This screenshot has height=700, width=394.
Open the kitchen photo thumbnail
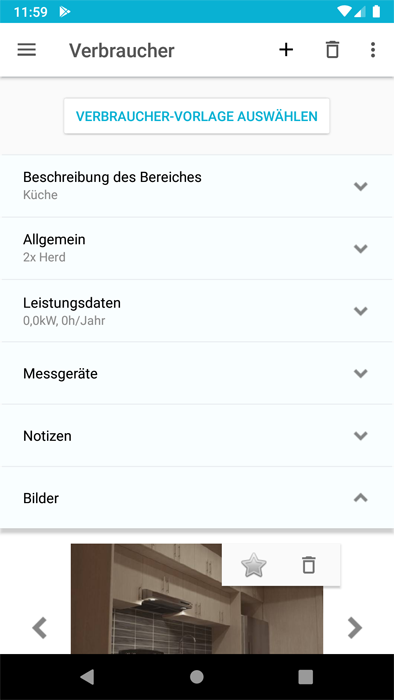point(197,599)
